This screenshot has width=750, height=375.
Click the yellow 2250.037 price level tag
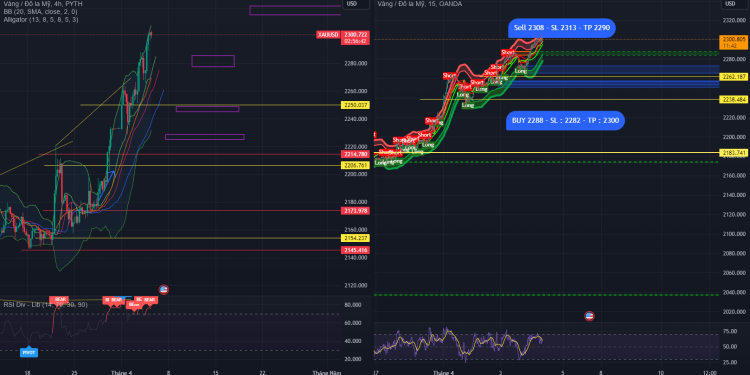click(x=355, y=105)
